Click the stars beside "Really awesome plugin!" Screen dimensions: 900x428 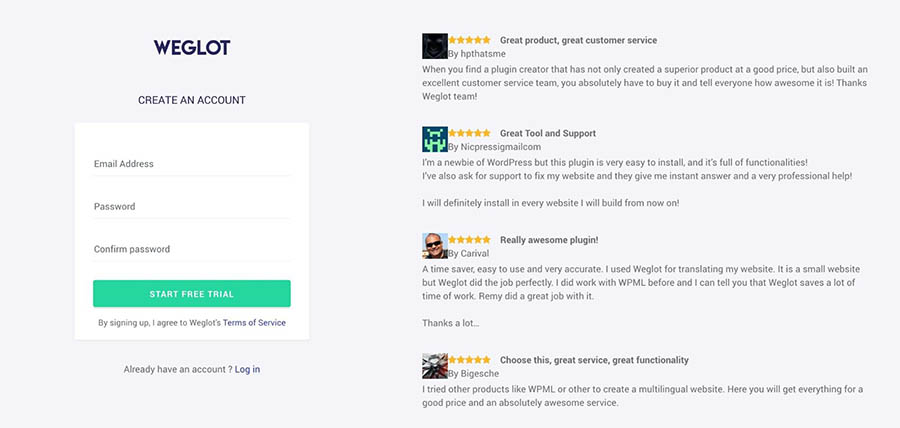point(469,240)
